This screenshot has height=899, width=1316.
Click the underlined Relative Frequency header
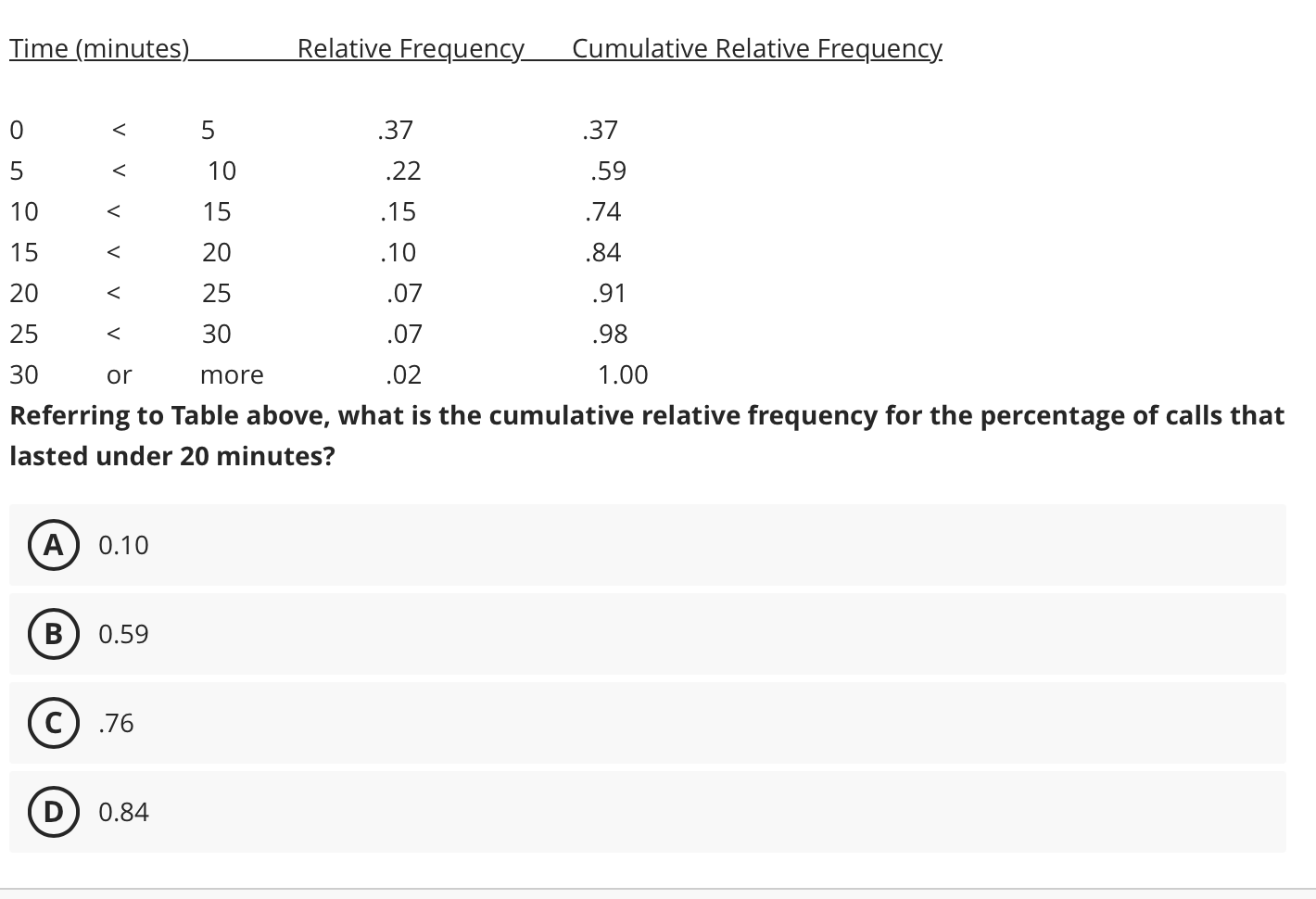[410, 48]
